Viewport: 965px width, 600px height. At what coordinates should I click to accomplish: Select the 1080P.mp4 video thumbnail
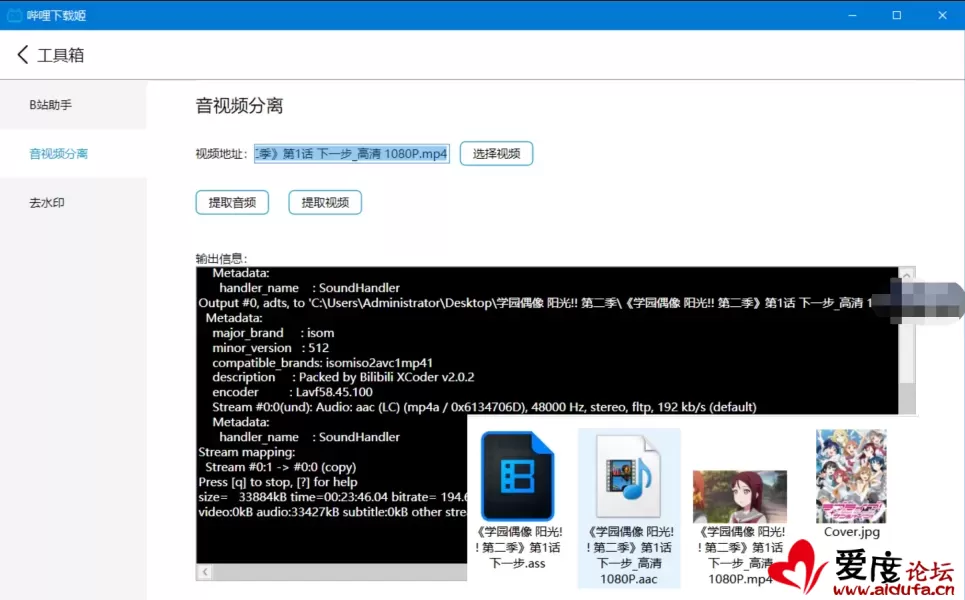(x=740, y=497)
